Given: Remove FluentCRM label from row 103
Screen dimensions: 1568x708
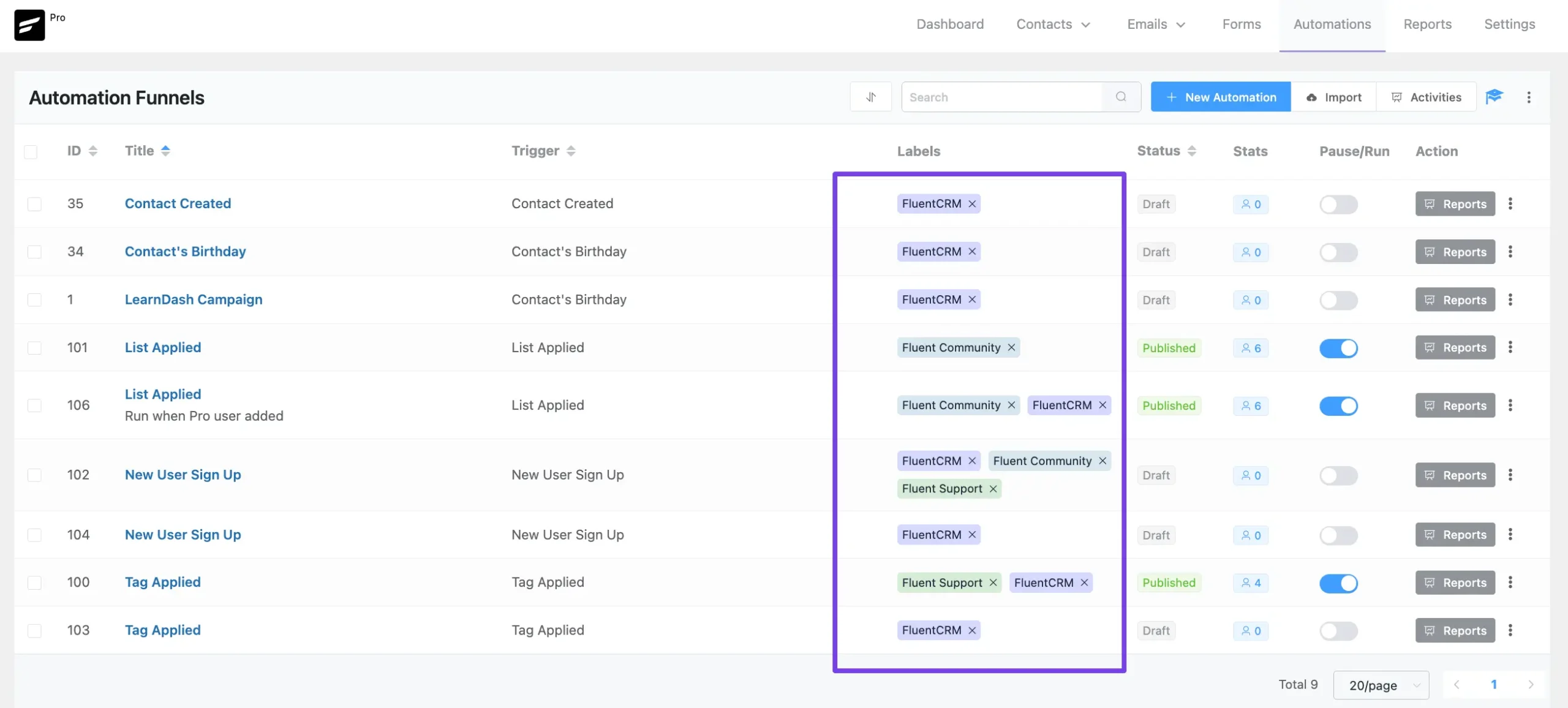Looking at the screenshot, I should [972, 631].
